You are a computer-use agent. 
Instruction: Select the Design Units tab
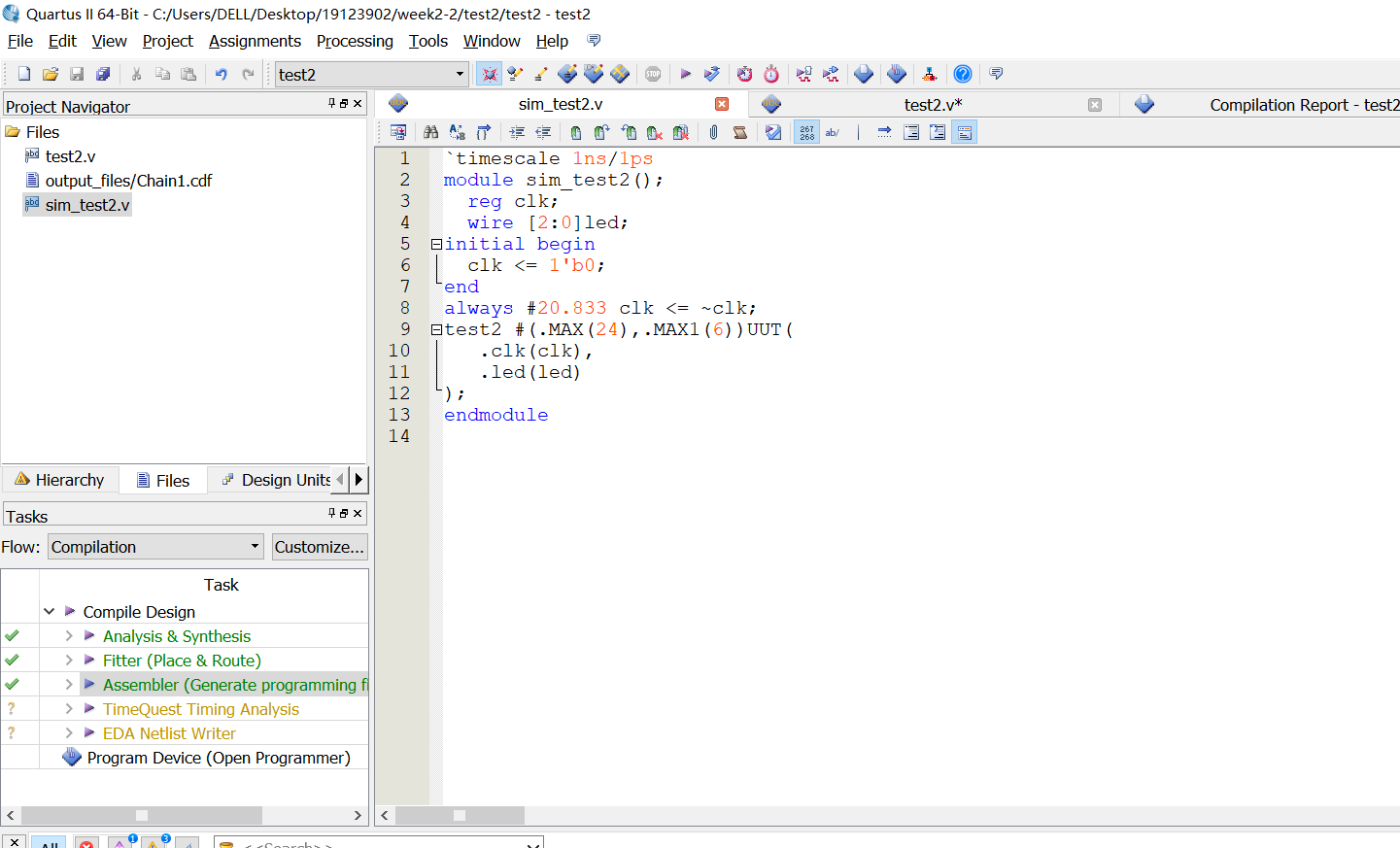(276, 480)
